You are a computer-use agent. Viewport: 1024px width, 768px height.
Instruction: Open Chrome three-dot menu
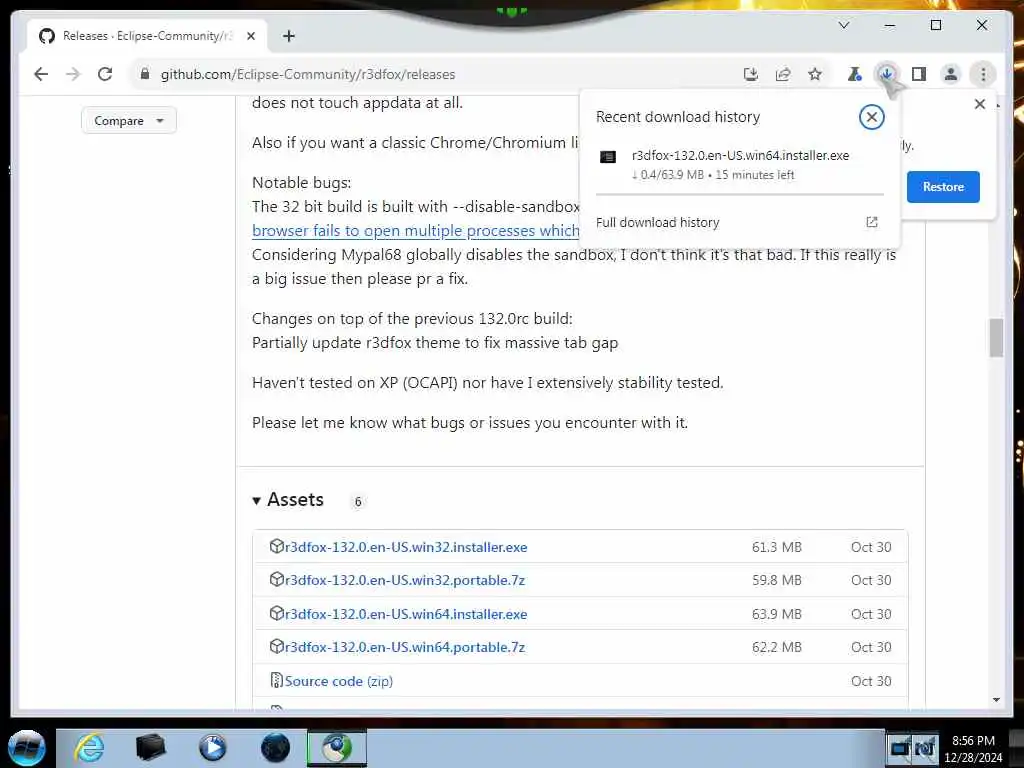tap(983, 74)
